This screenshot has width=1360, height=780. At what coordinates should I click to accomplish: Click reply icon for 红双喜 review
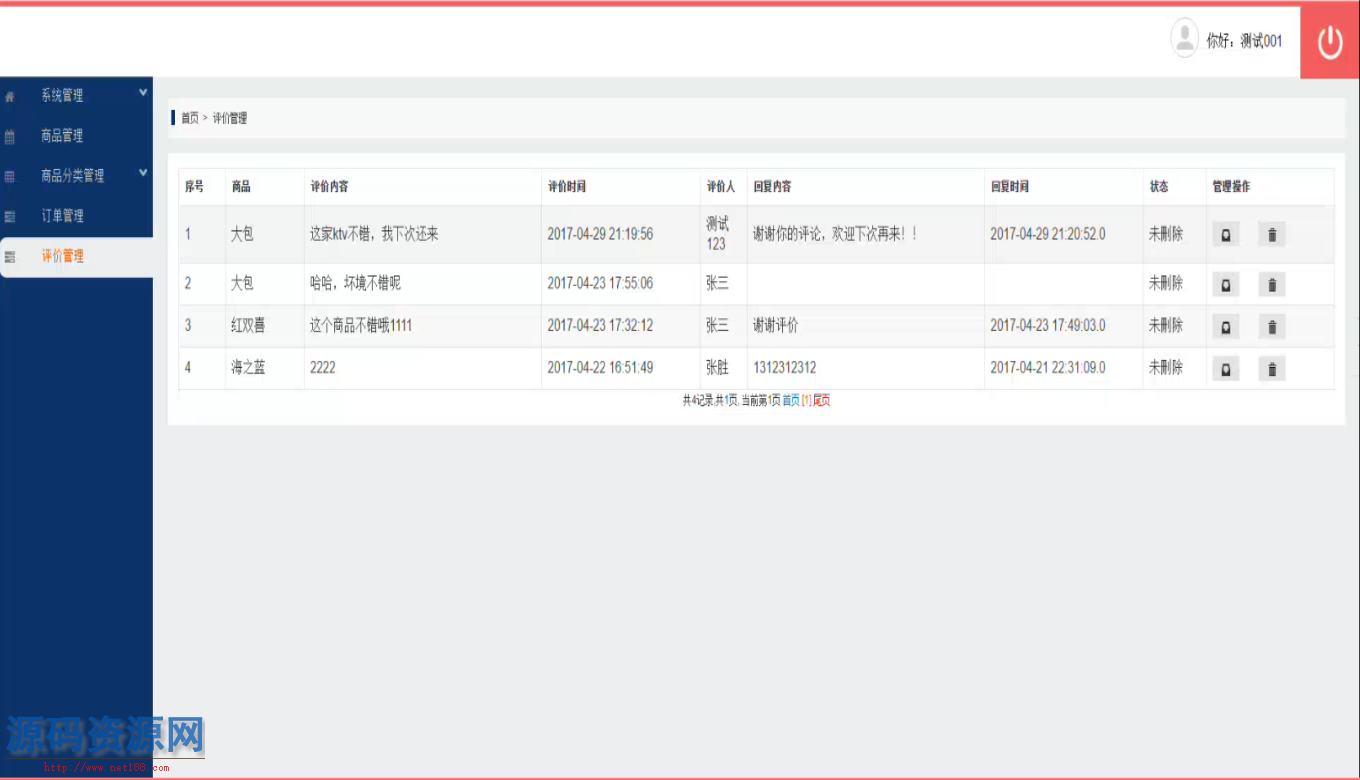pos(1225,327)
